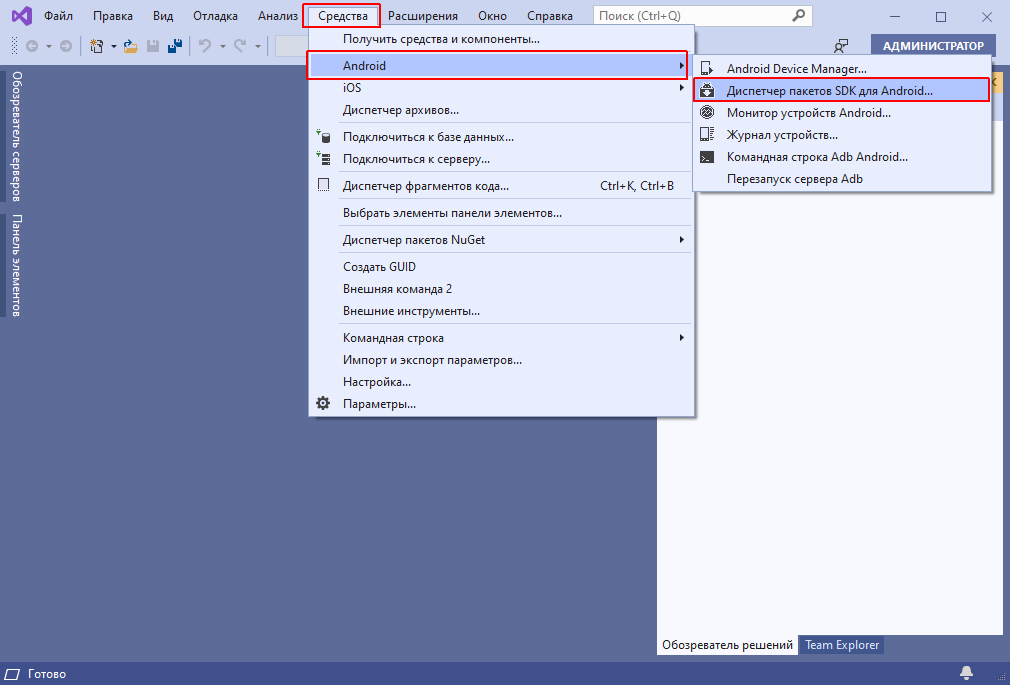Click the notifications bell in status bar
Image resolution: width=1010 pixels, height=685 pixels.
[966, 673]
